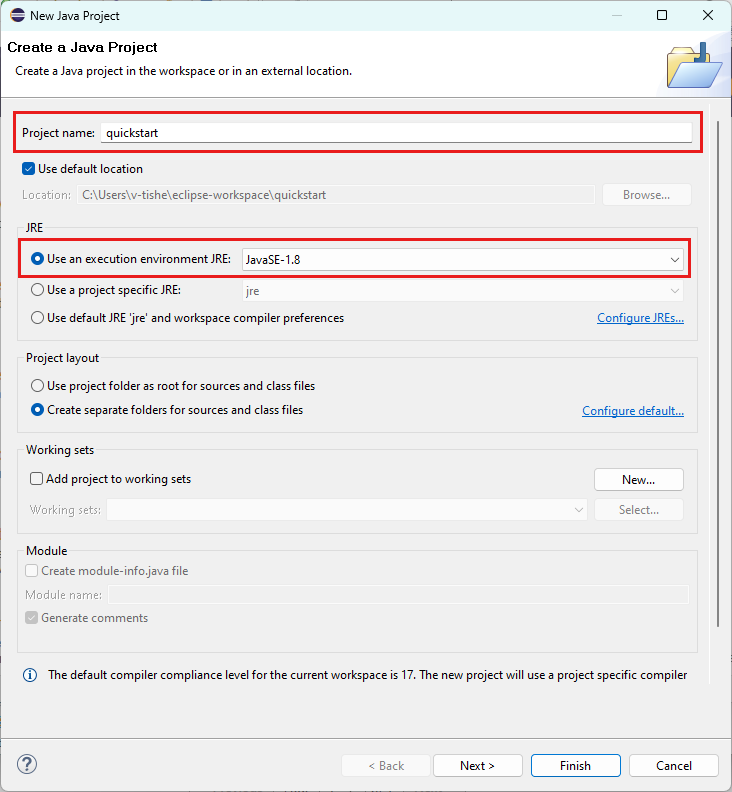Viewport: 732px width, 792px height.
Task: Open the JavaSE-1.8 execution environment dropdown
Action: (x=463, y=260)
